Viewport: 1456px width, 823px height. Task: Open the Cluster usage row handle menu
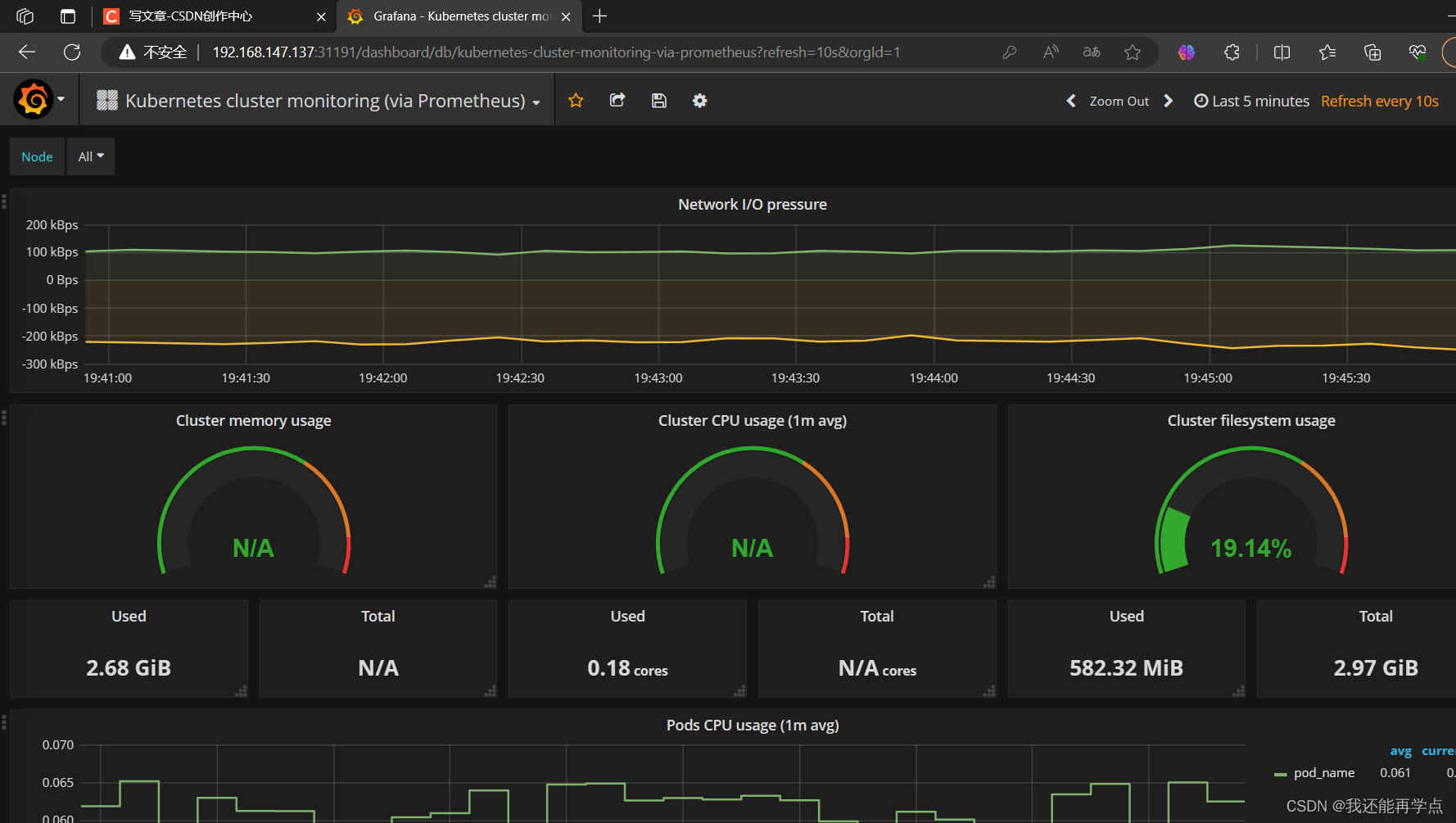click(x=4, y=418)
